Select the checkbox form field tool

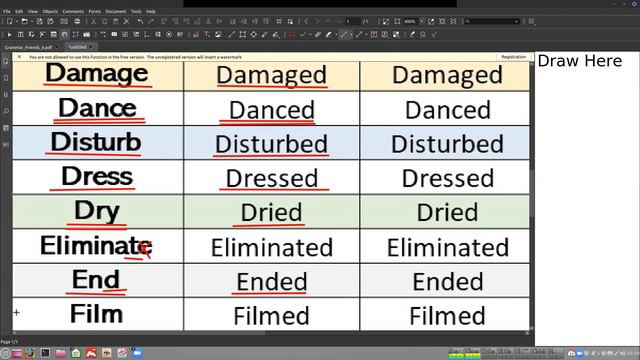(125, 35)
